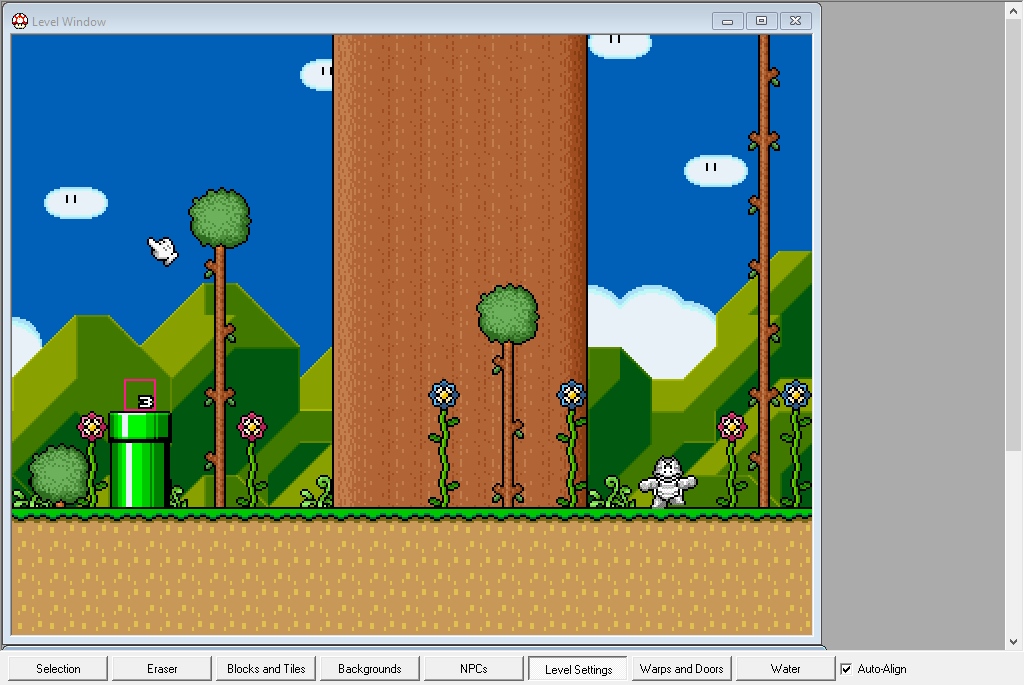Toggle the Auto-Align checkbox

(846, 669)
